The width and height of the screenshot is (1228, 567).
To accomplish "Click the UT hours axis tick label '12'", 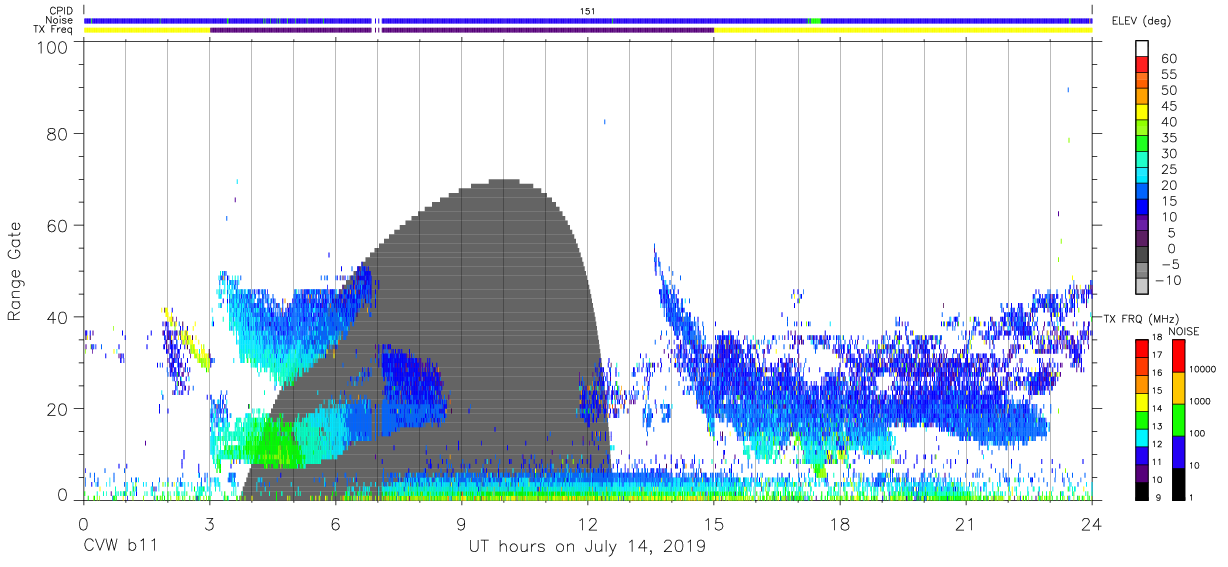I will click(587, 525).
